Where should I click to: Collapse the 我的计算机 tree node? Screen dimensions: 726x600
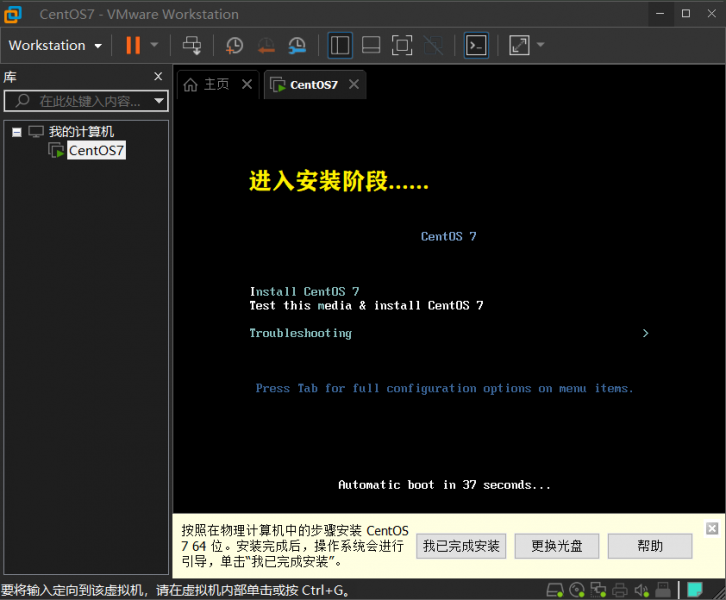[x=17, y=132]
